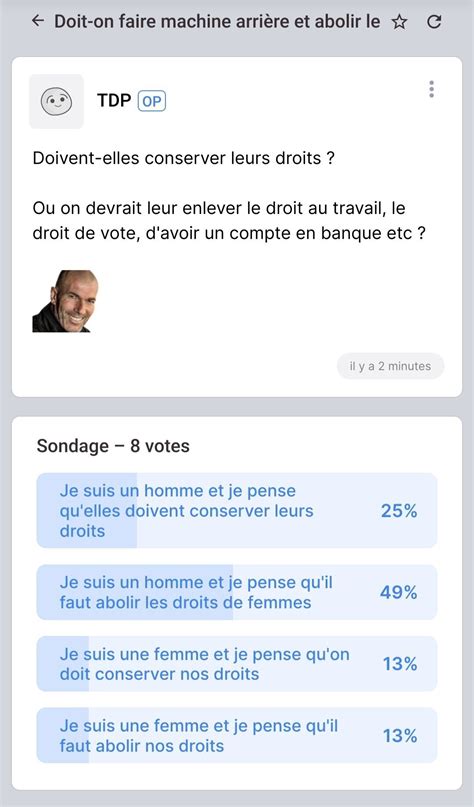The height and width of the screenshot is (807, 474).
Task: Click the 25% result label
Action: pos(399,511)
